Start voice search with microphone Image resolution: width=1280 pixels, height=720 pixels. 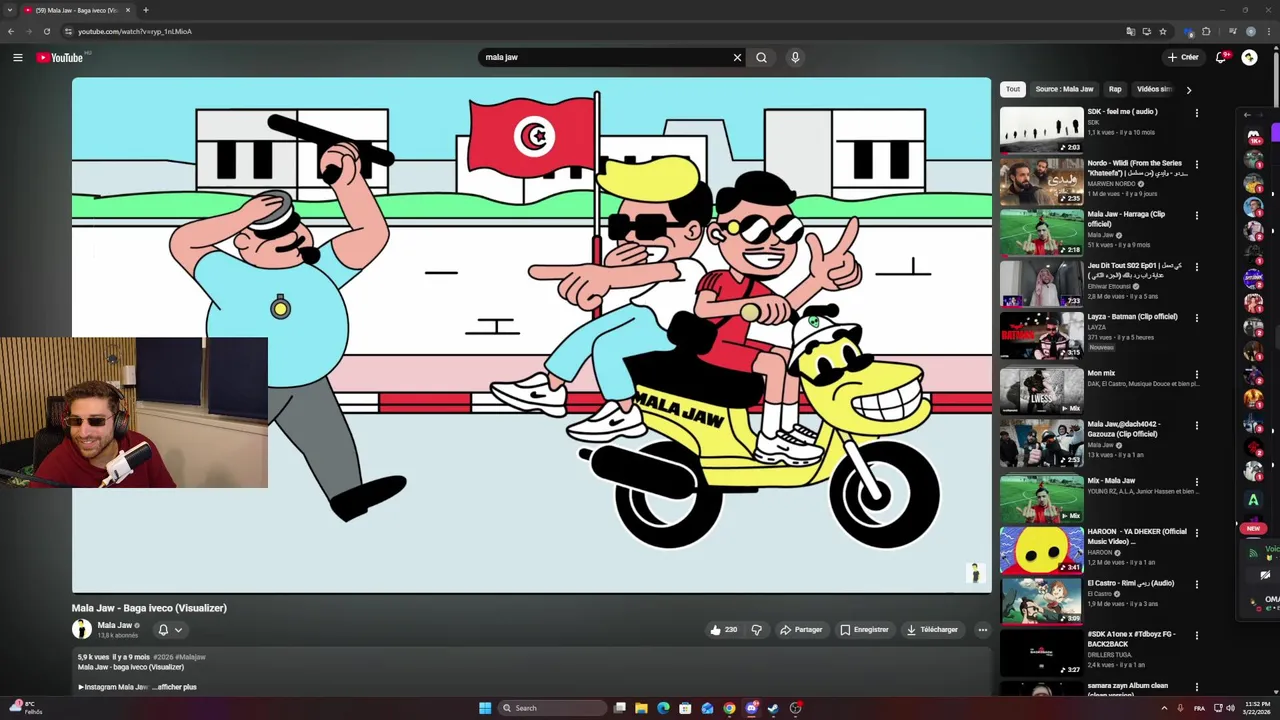click(795, 57)
